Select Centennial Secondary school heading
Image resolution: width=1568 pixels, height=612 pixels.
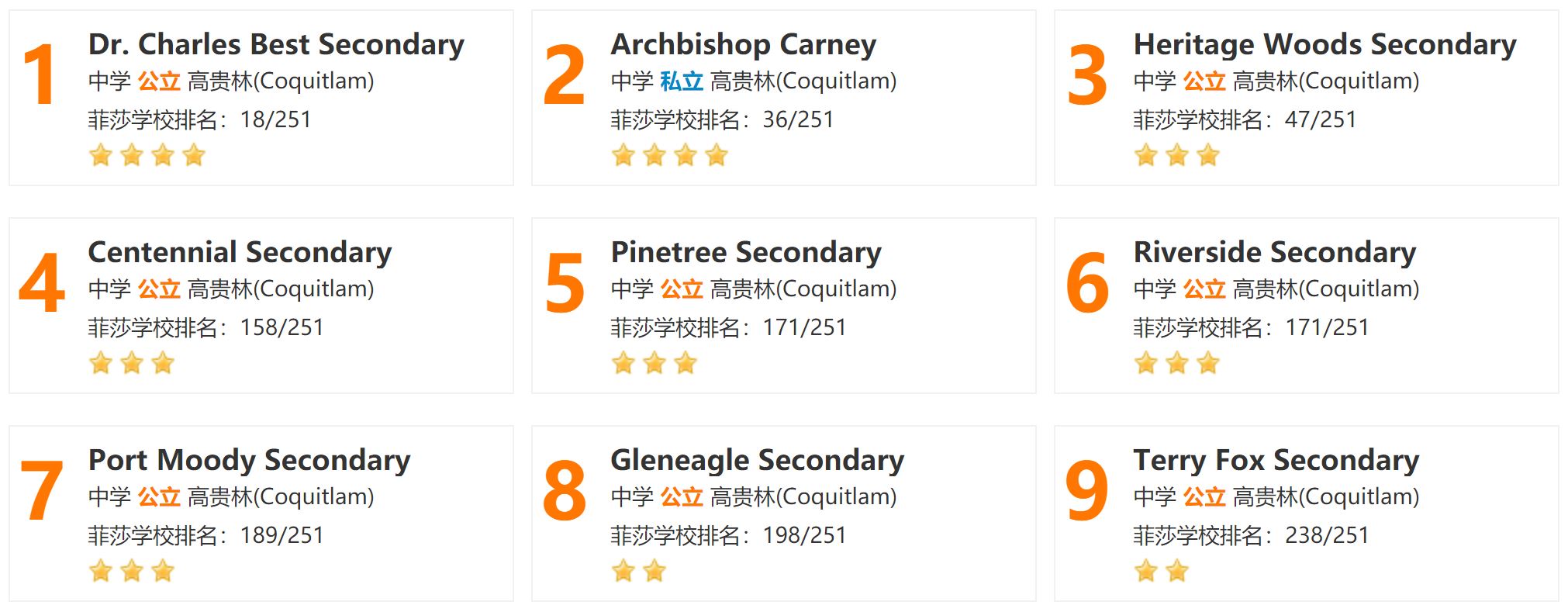[x=240, y=252]
